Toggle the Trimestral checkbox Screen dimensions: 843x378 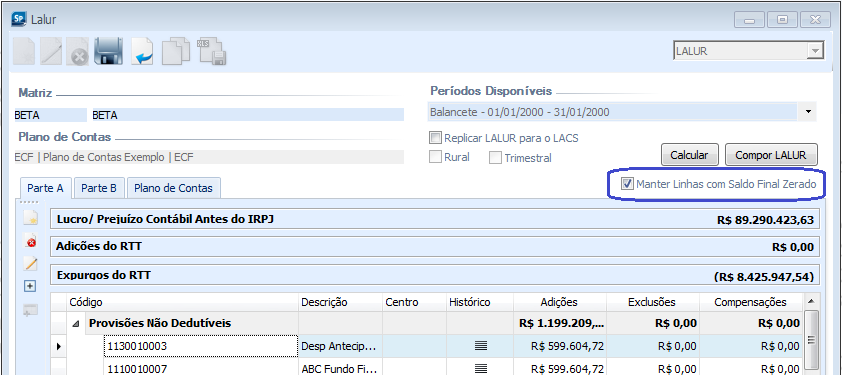(x=495, y=158)
